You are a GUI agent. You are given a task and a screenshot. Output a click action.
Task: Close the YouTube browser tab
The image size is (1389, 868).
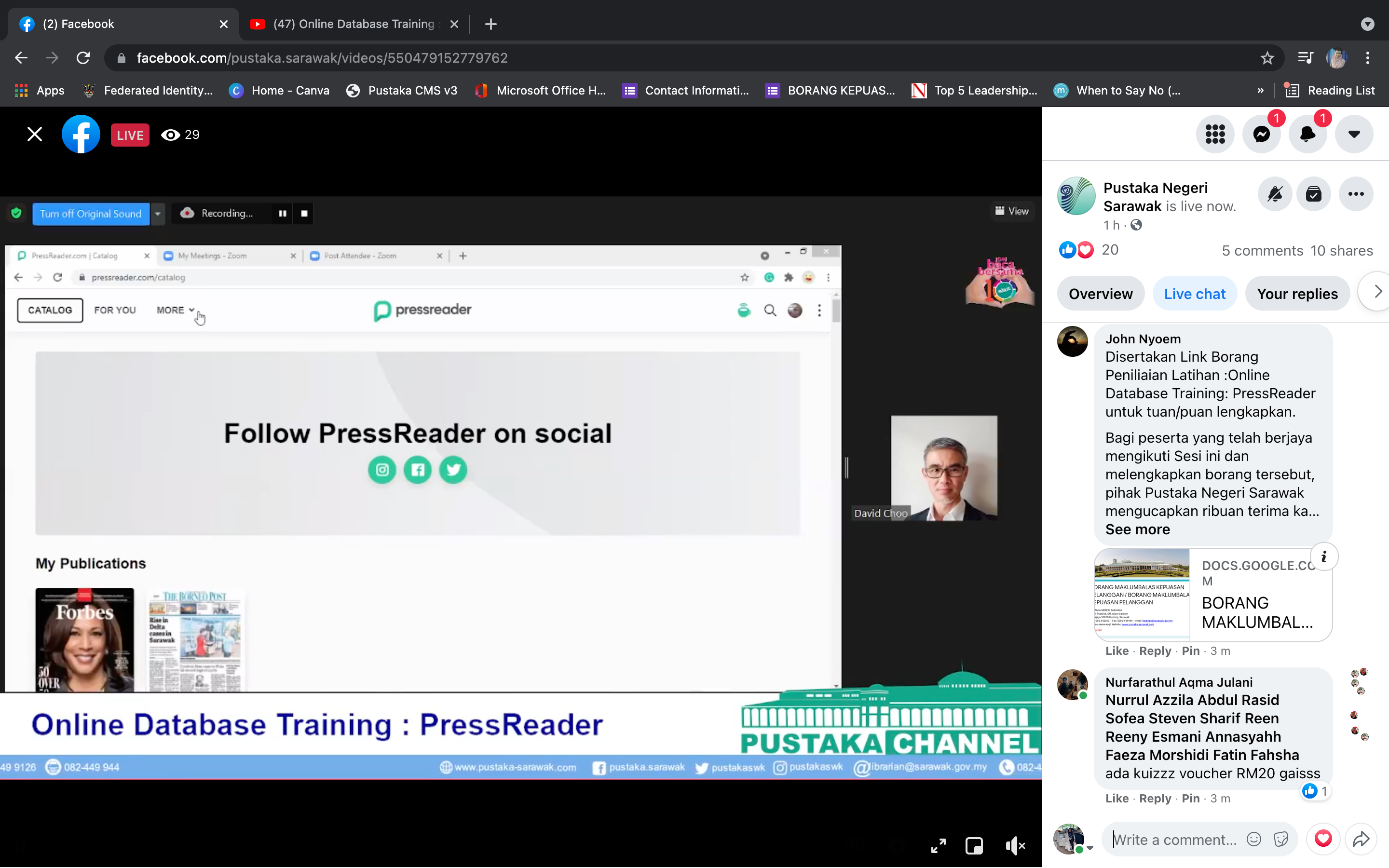click(454, 24)
